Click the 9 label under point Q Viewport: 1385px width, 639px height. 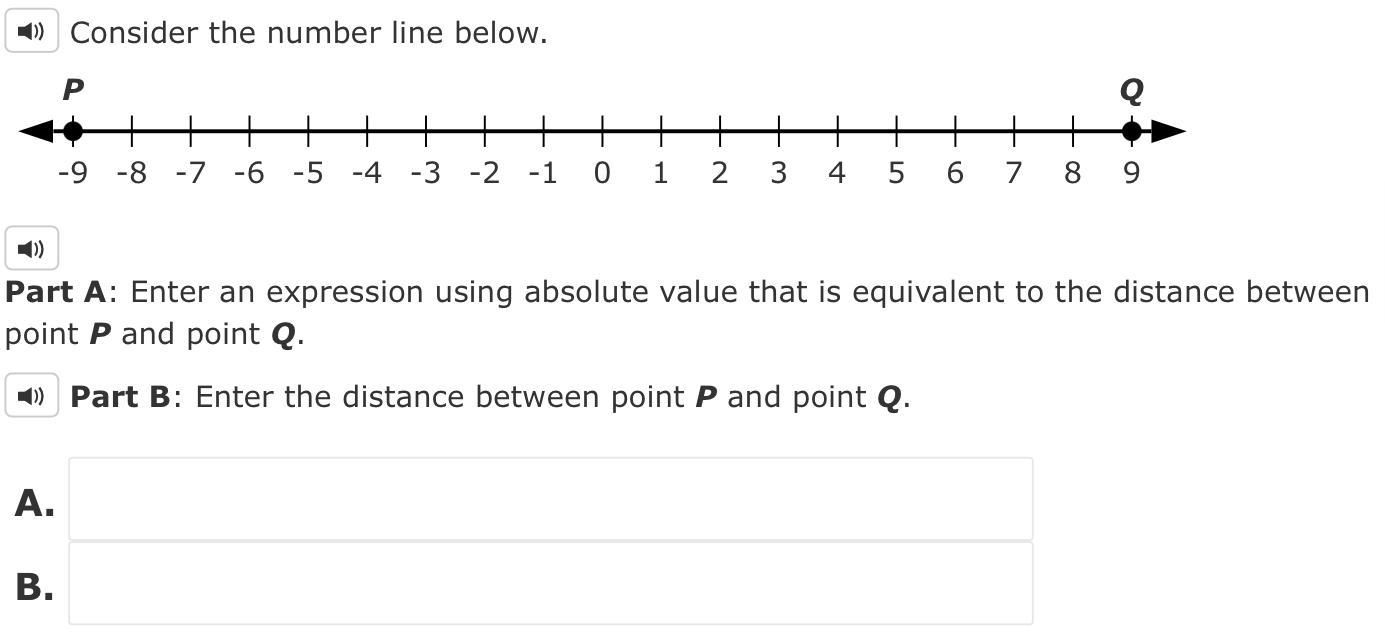point(1131,173)
